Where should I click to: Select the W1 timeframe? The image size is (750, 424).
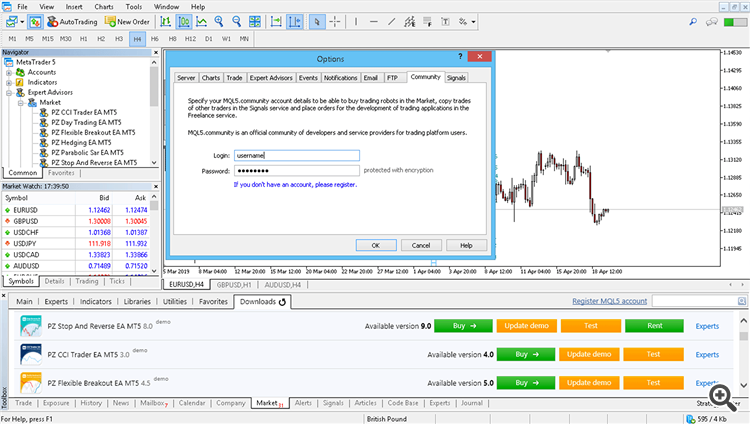click(x=226, y=39)
